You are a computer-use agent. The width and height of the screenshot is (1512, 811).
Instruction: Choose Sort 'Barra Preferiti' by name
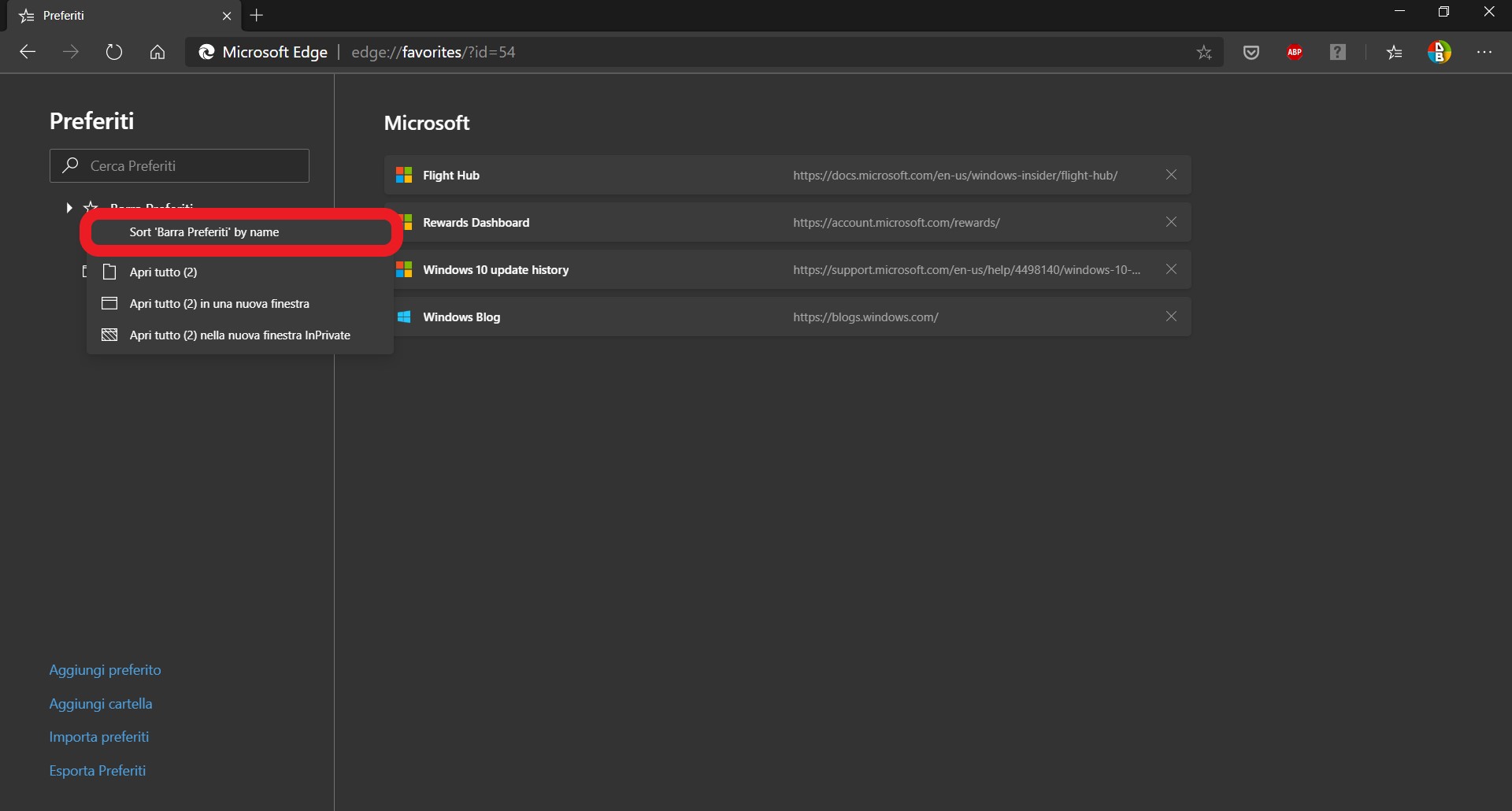click(241, 232)
